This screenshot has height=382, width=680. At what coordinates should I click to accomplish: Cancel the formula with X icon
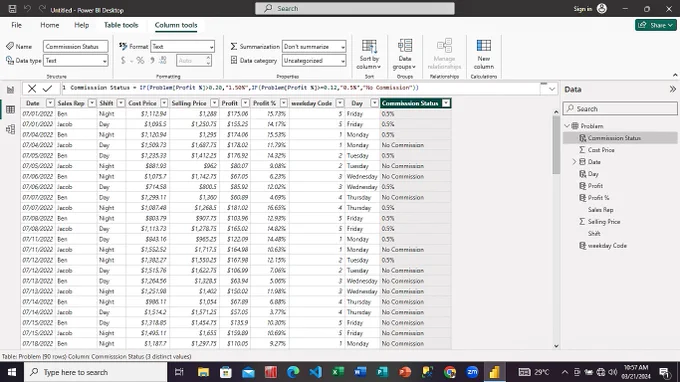(32, 88)
